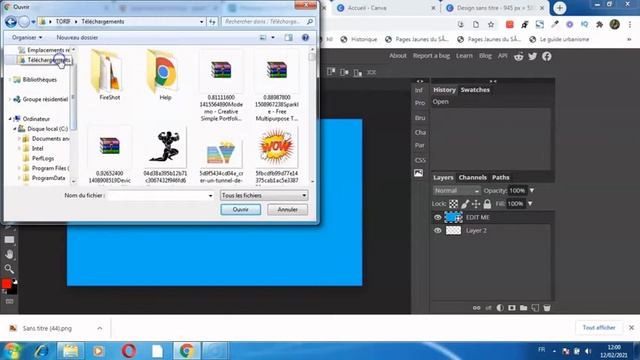Click the Report a bug link

[431, 56]
